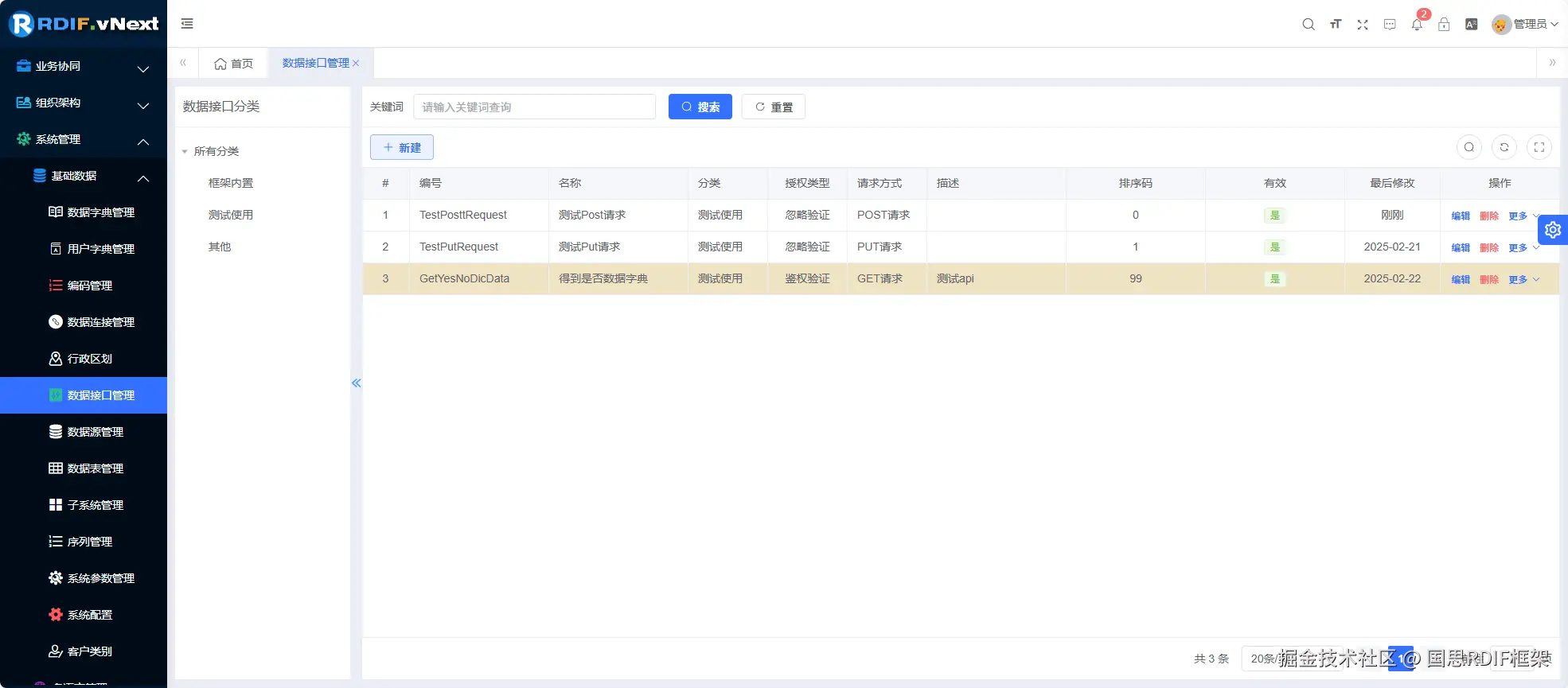Collapse the 系统管理 menu

click(x=84, y=139)
